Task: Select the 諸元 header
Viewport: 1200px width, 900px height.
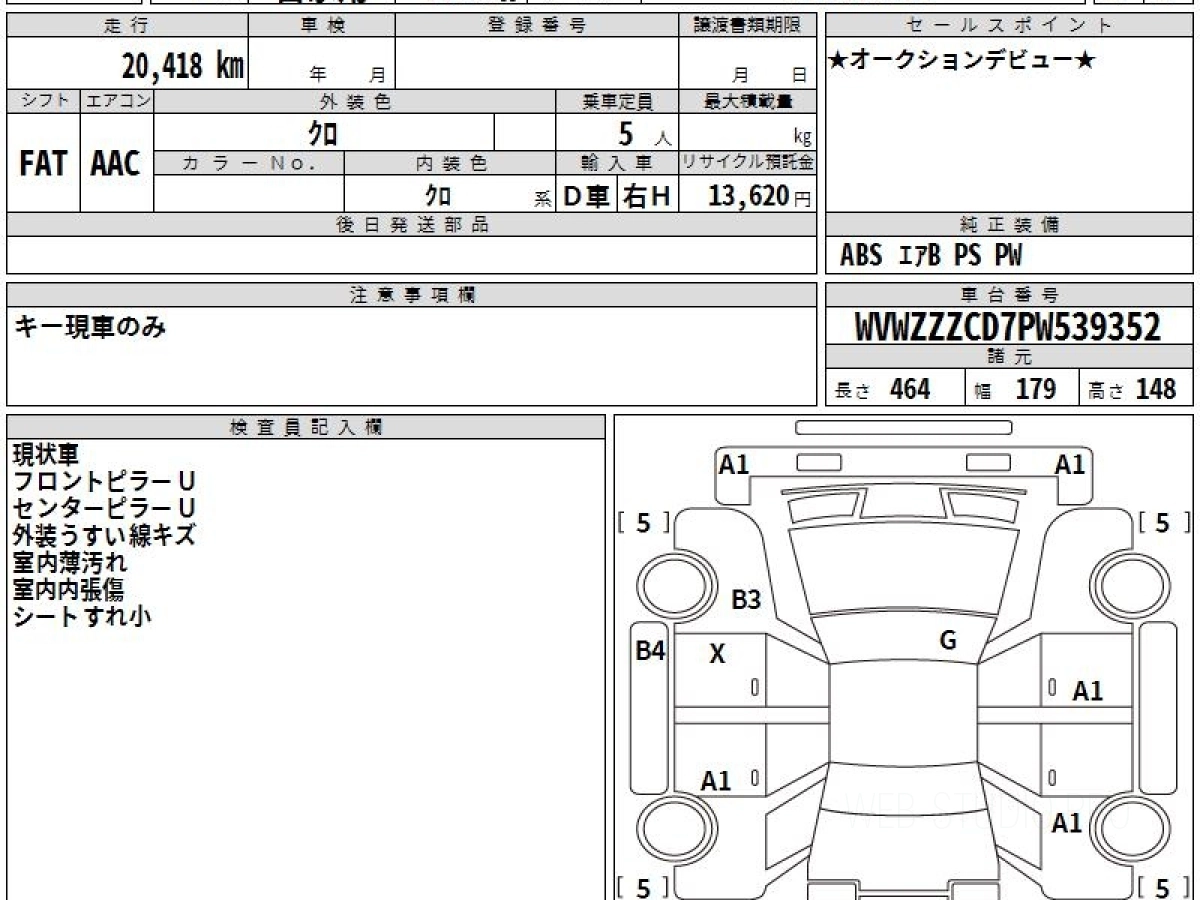Action: coord(1009,357)
